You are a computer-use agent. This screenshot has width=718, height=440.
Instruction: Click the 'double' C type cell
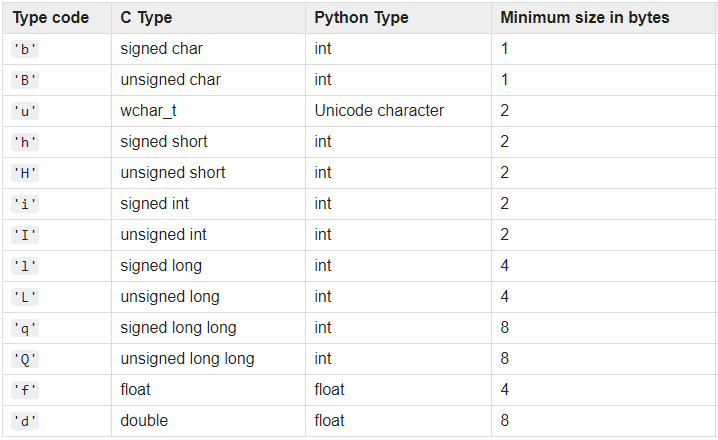(144, 421)
